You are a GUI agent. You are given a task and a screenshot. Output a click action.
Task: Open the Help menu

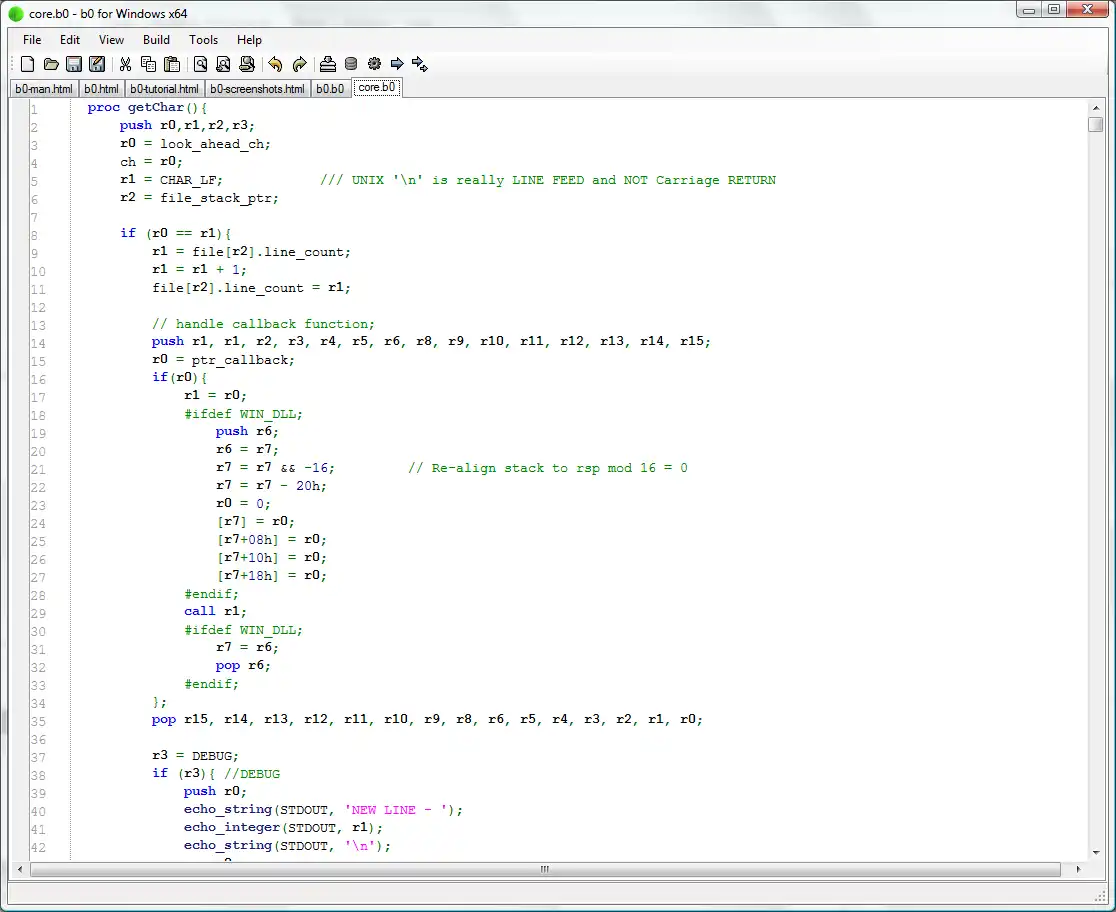tap(249, 40)
